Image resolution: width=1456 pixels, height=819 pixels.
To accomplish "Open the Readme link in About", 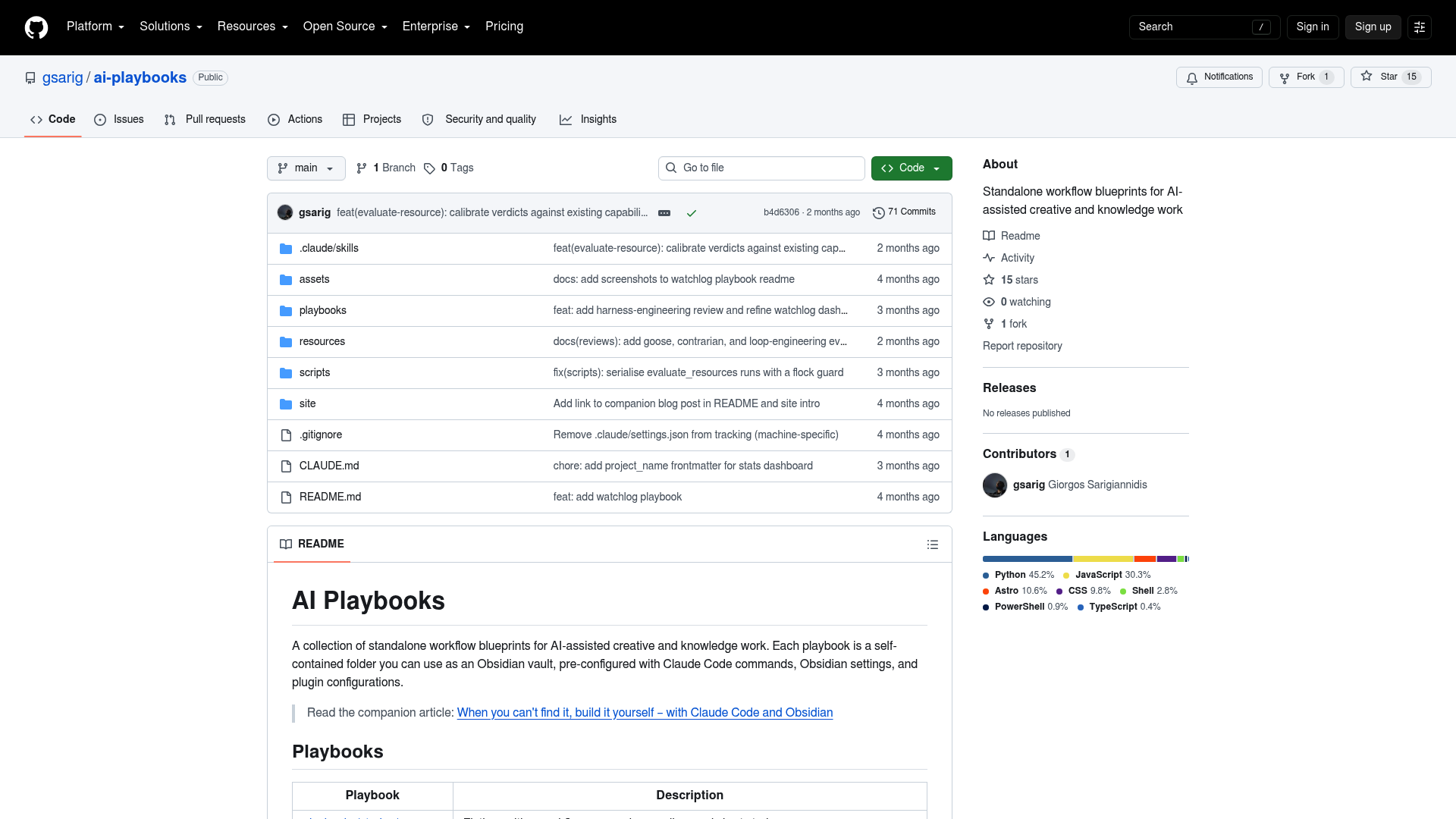I will tap(1012, 237).
